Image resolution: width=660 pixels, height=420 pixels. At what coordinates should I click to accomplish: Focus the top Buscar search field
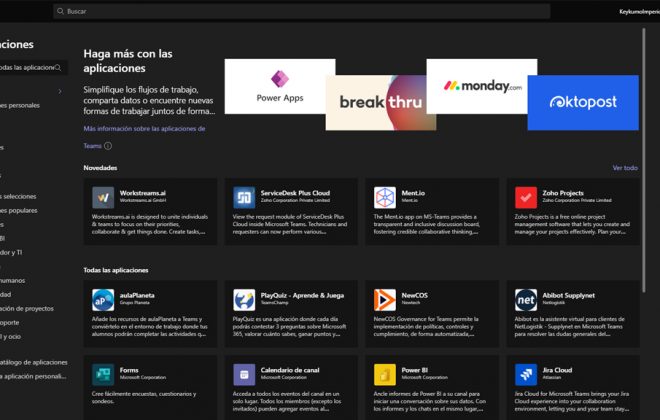301,11
